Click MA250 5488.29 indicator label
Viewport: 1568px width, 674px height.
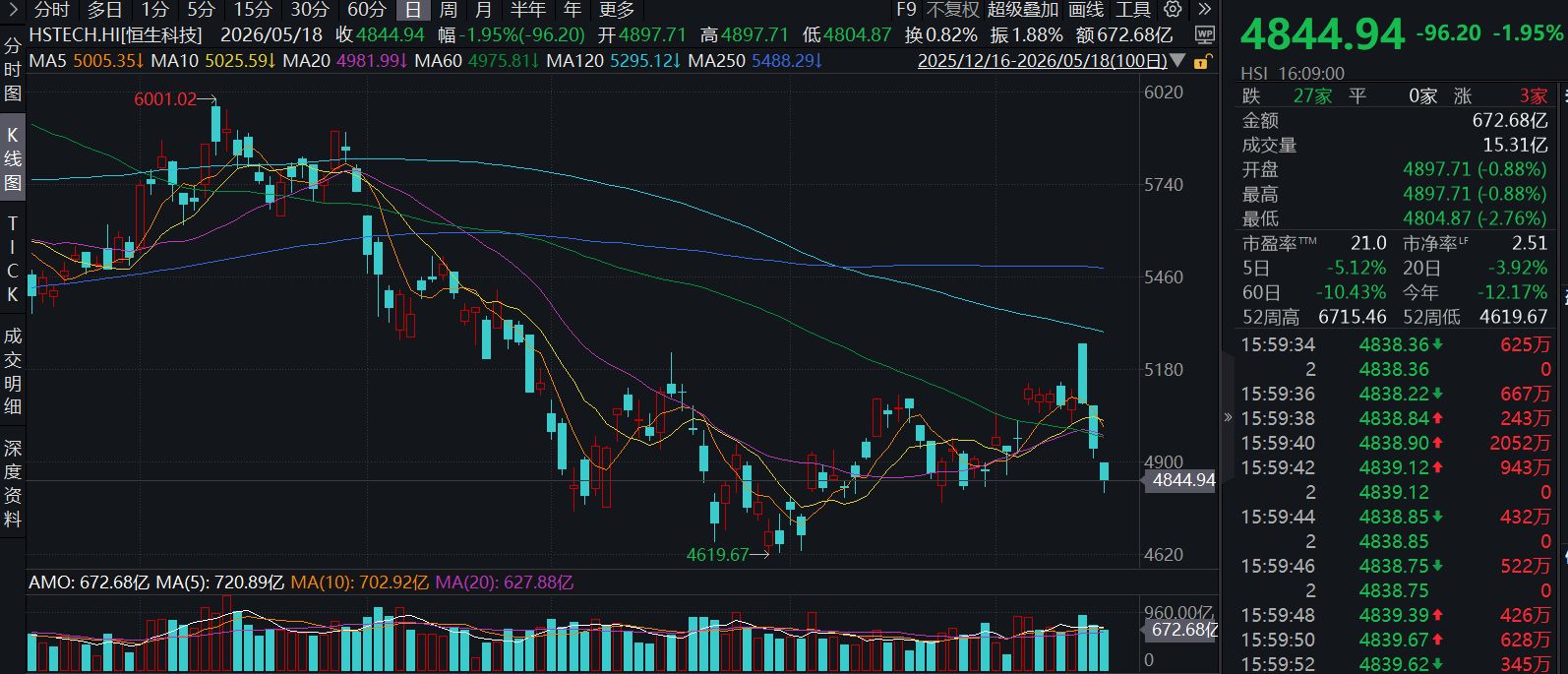click(755, 61)
